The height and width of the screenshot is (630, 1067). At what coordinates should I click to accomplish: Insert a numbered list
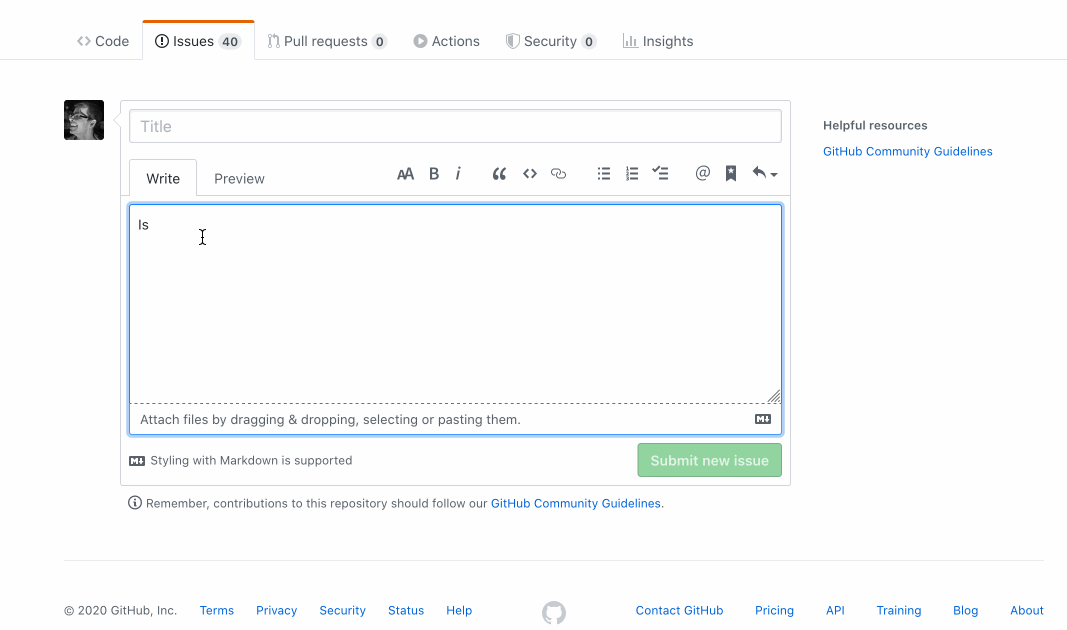(x=632, y=173)
